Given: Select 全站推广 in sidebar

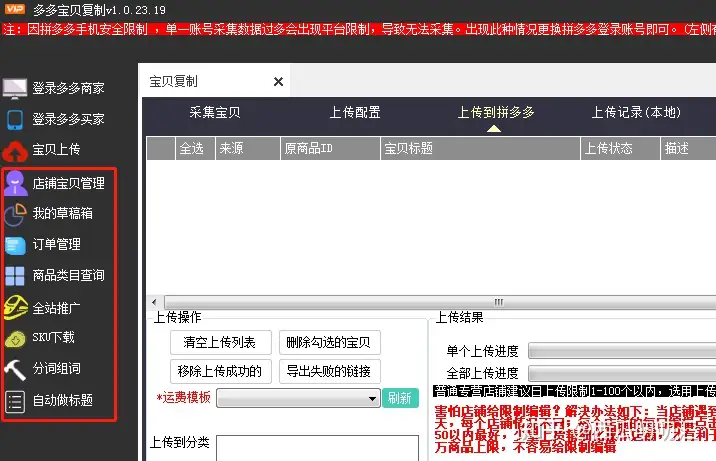Looking at the screenshot, I should pos(57,308).
